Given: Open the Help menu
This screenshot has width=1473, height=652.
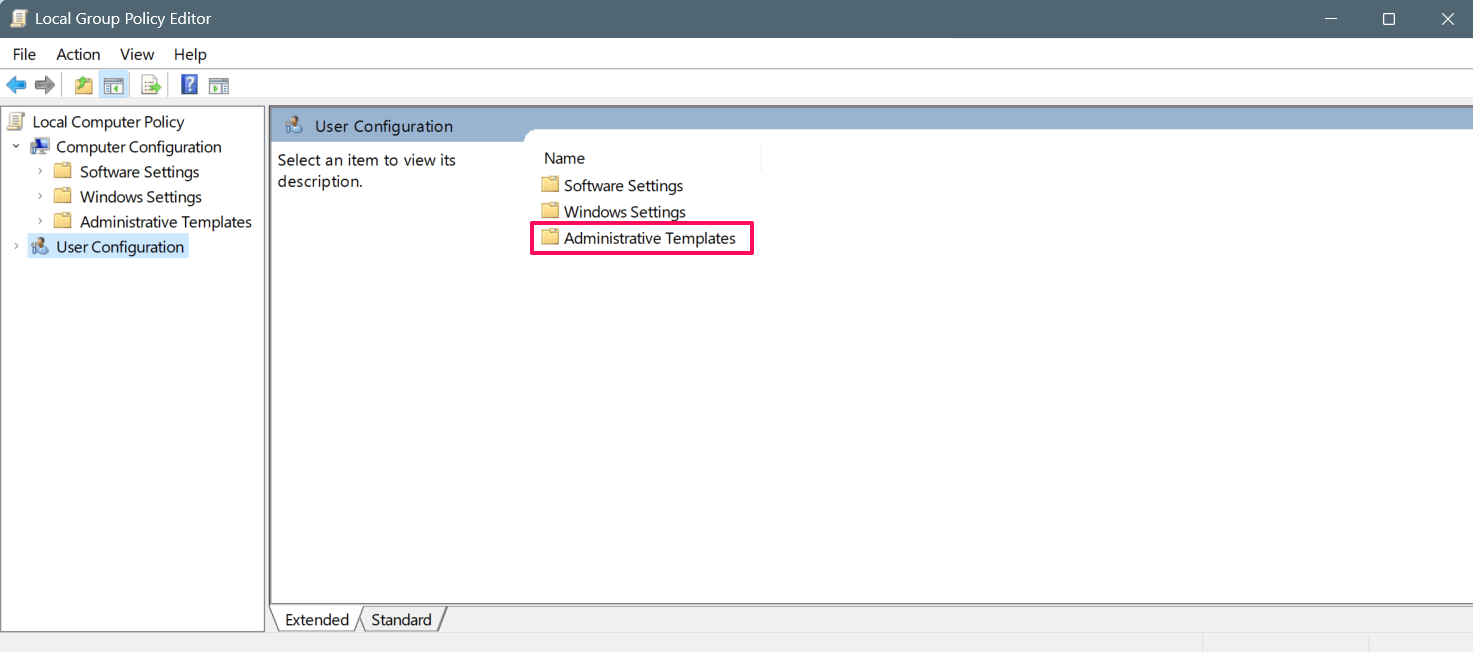Looking at the screenshot, I should pos(190,54).
